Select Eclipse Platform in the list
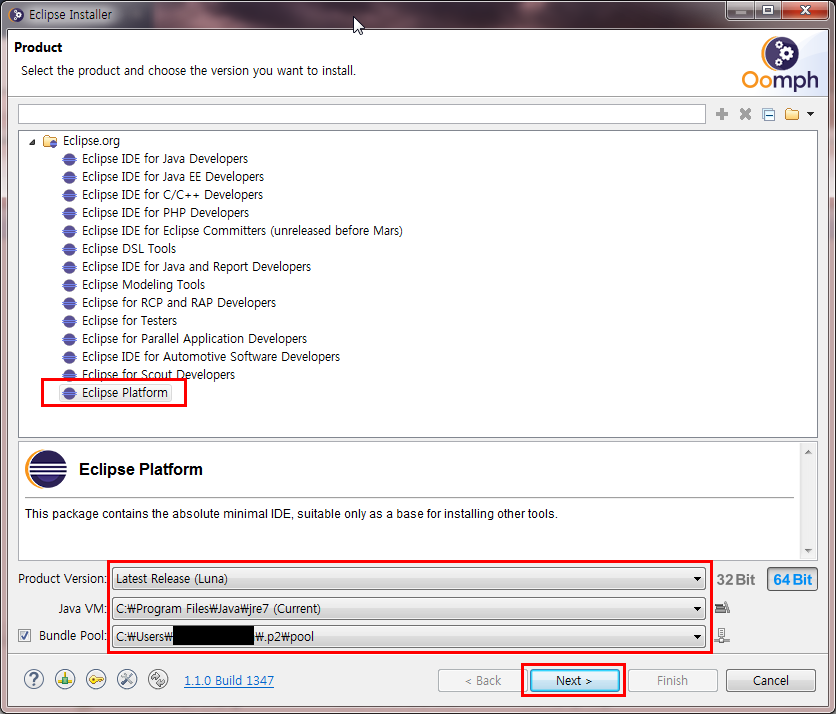The image size is (836, 714). click(124, 393)
